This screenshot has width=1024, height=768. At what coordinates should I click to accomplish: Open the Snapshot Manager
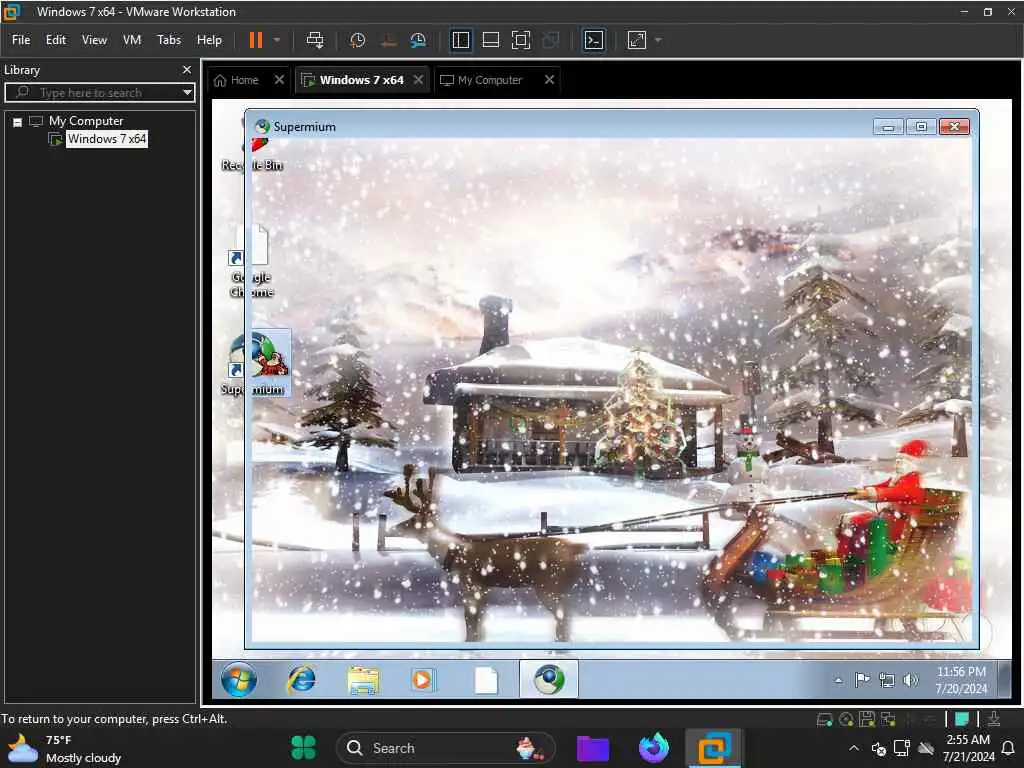[418, 40]
